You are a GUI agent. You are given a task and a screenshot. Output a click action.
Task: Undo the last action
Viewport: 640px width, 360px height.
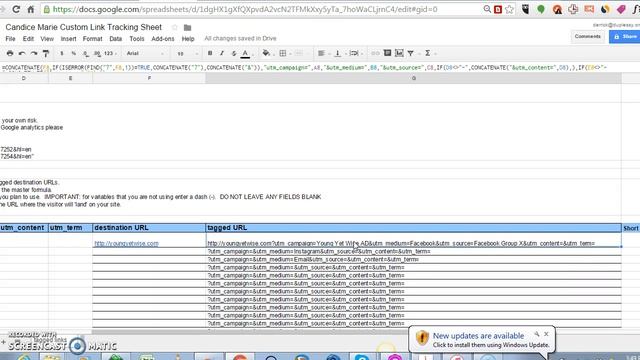point(22,53)
